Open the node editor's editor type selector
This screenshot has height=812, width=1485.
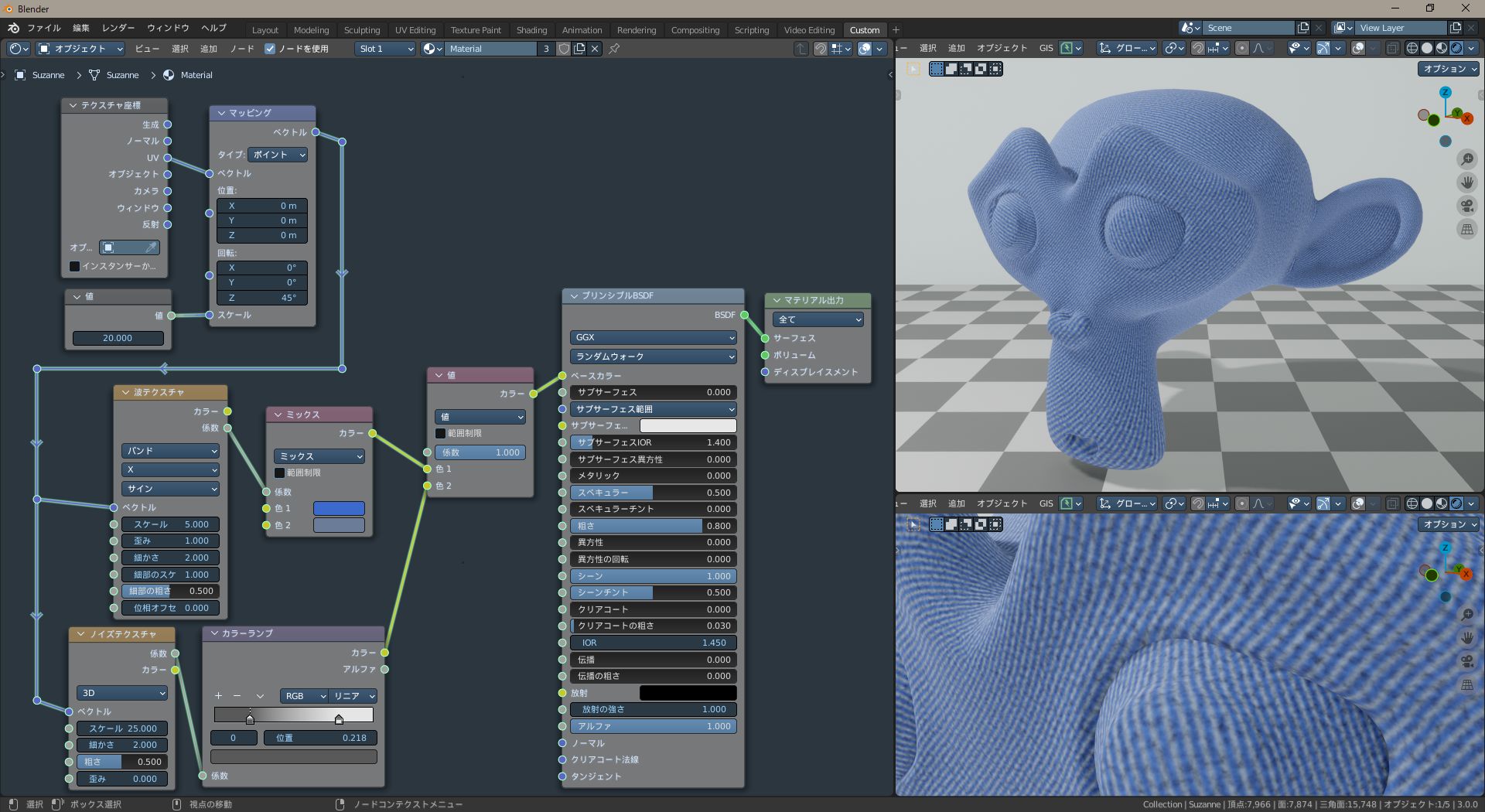(x=19, y=49)
